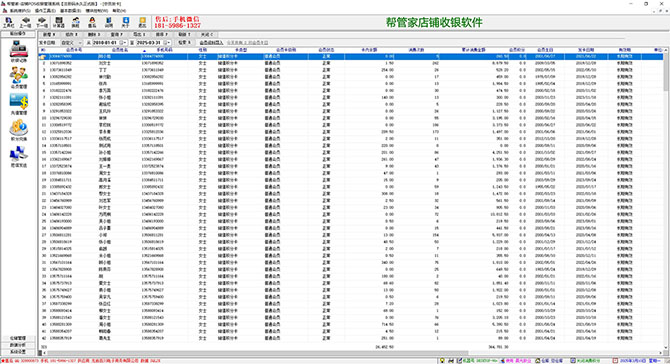This screenshot has height=364, width=670.
Task: Click the Close button in the action bar
Action: 207,35
